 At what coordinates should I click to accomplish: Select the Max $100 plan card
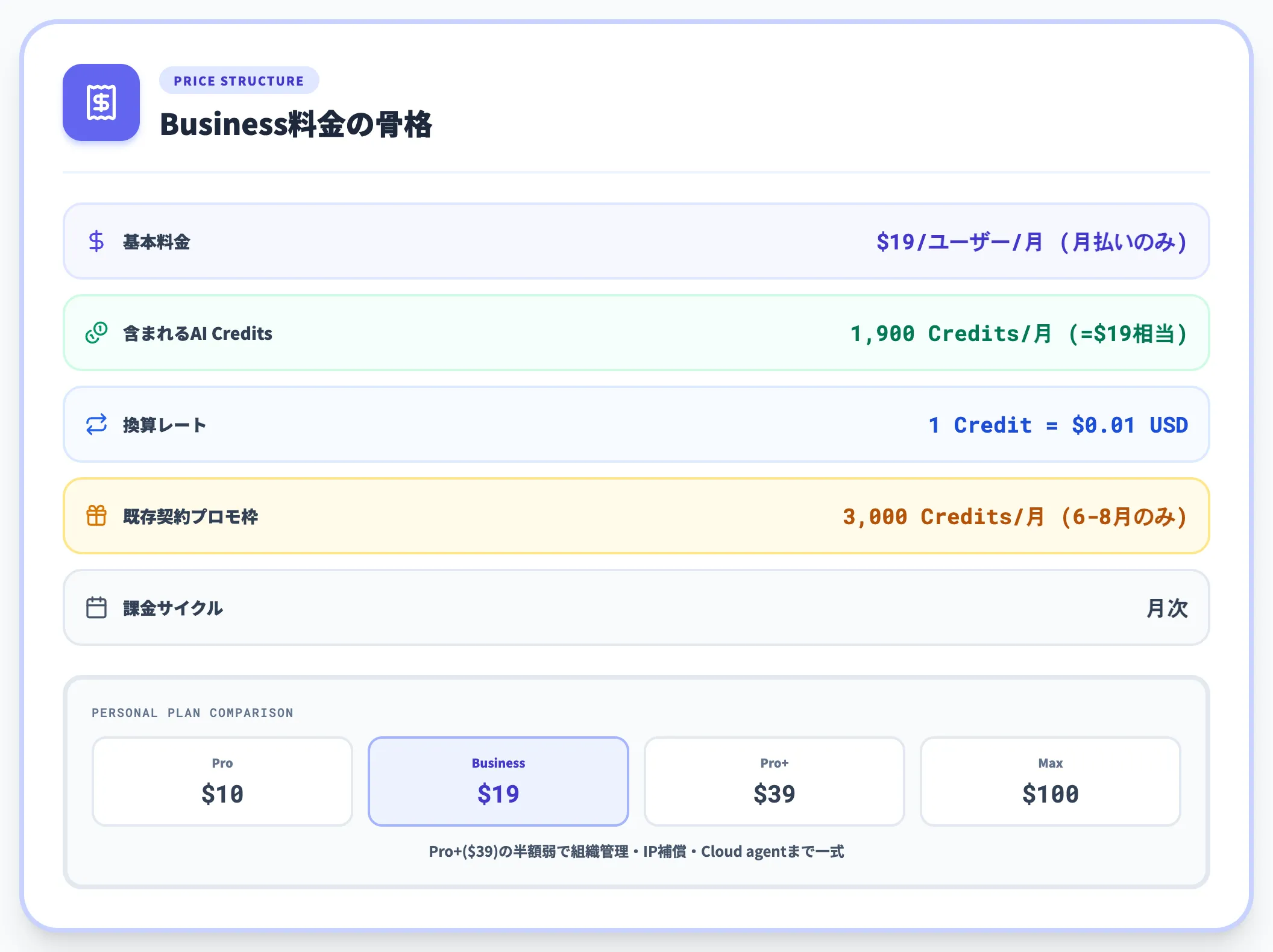point(1051,781)
